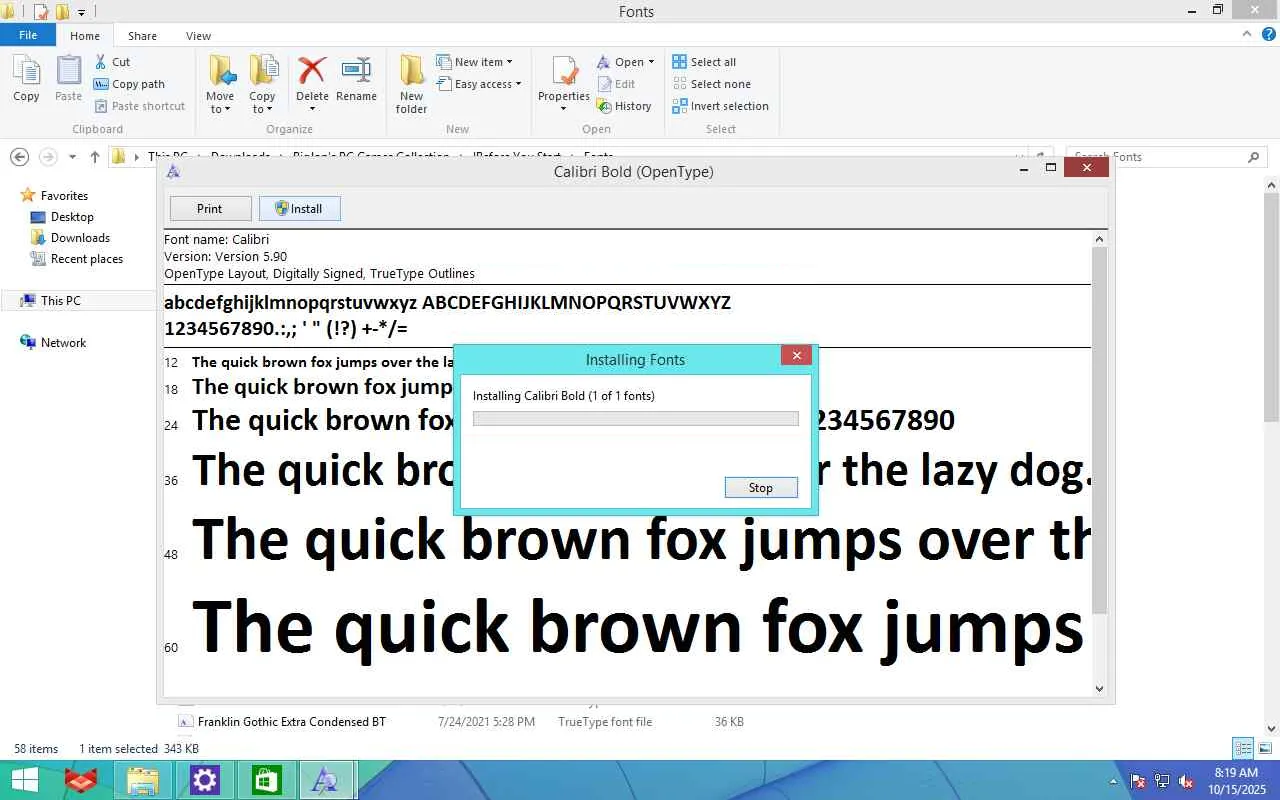Click the Print button in the font viewer
Screen dimensions: 1280x800
tap(210, 208)
